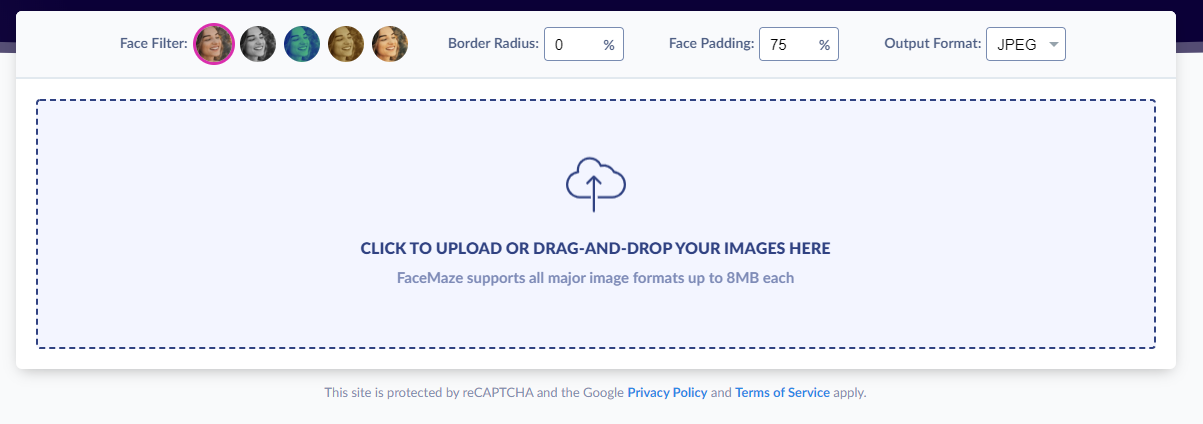1203x424 pixels.
Task: Click the cloud upload icon
Action: [x=595, y=184]
